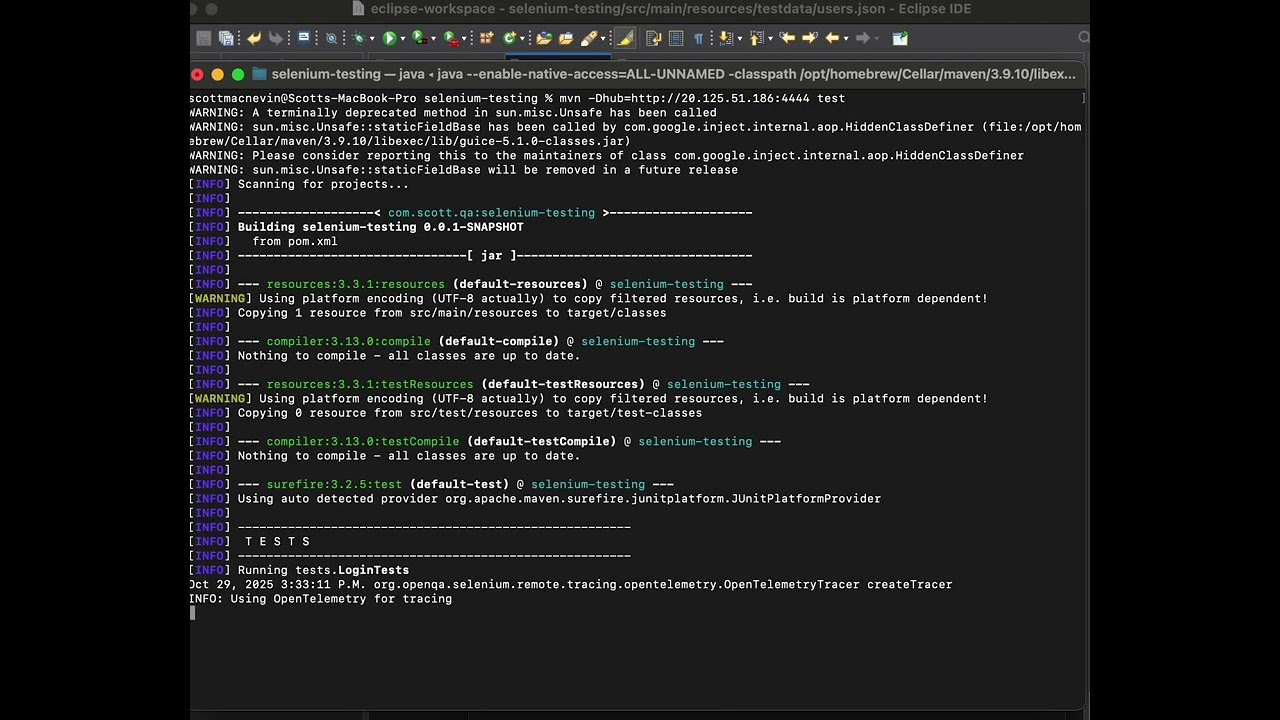Click the gray redo arrow in Eclipse toolbar
This screenshot has height=720, width=1280.
tap(276, 38)
